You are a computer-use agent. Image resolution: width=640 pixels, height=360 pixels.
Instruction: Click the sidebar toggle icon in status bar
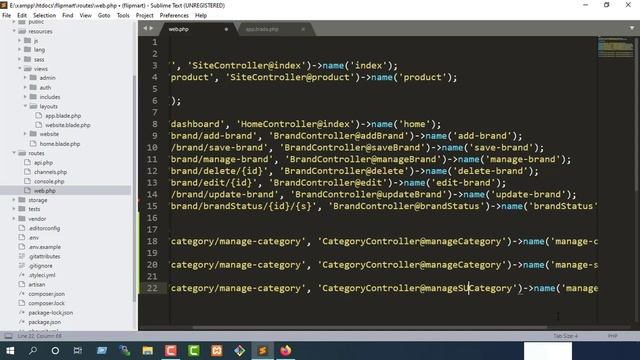tap(8, 336)
